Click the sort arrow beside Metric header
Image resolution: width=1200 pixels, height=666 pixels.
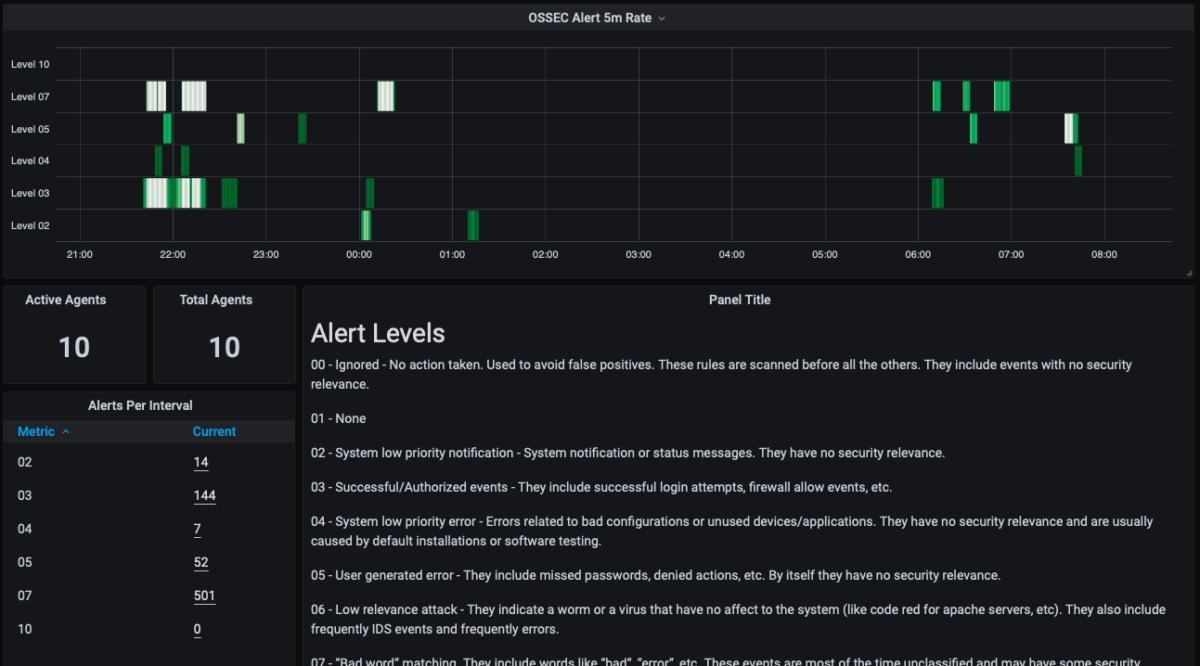[x=66, y=432]
